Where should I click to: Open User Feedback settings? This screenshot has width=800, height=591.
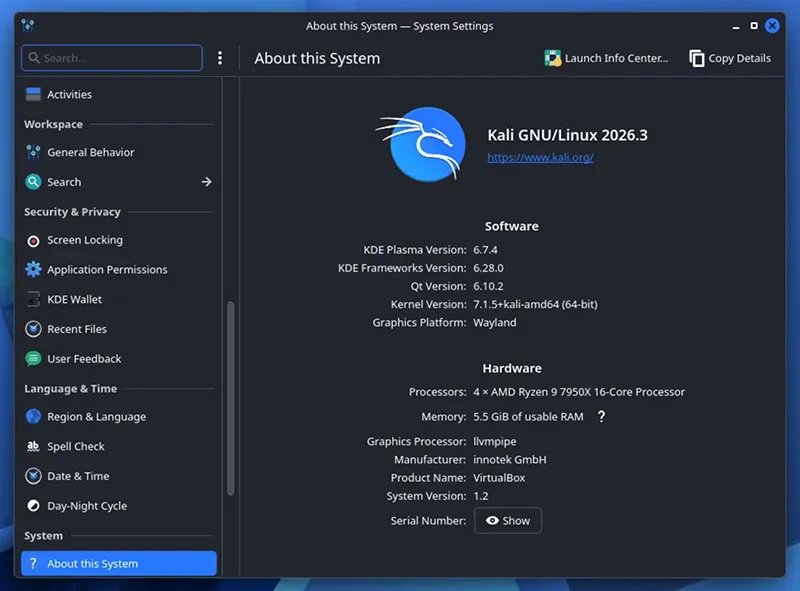(118, 359)
